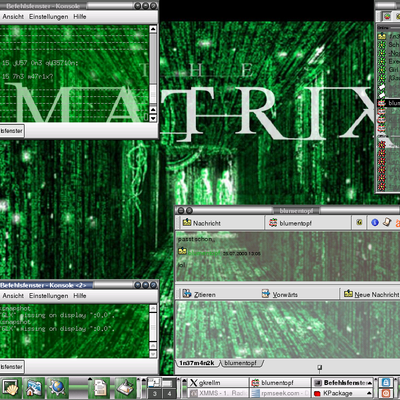Open Einstellungen menu in Konsole <2>
Viewport: 400px width, 400px height.
(48, 296)
